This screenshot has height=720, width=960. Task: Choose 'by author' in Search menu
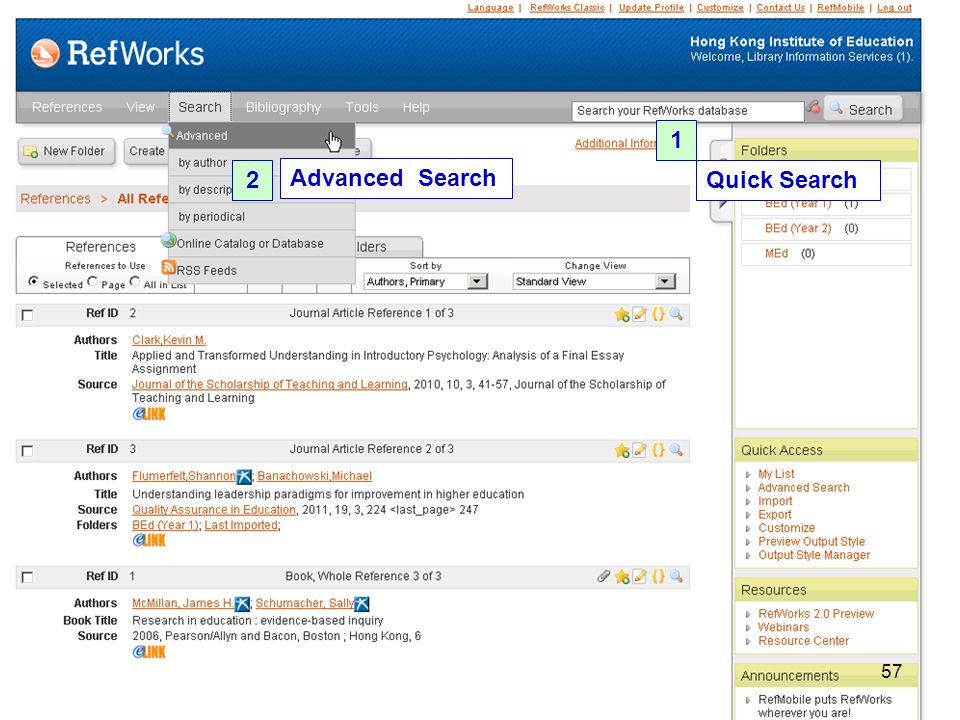pyautogui.click(x=203, y=163)
